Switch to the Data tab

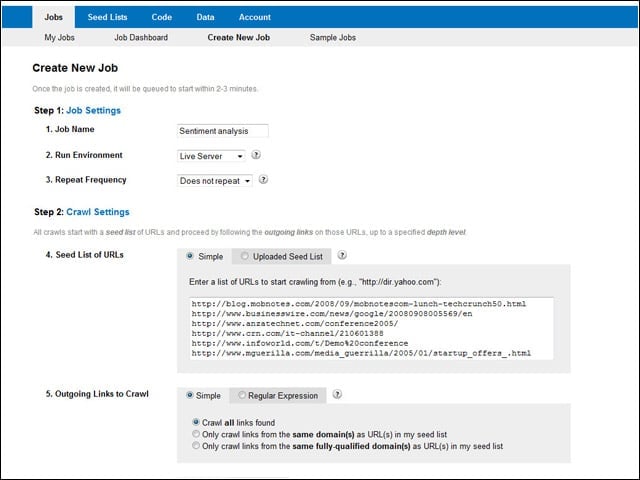tap(205, 17)
